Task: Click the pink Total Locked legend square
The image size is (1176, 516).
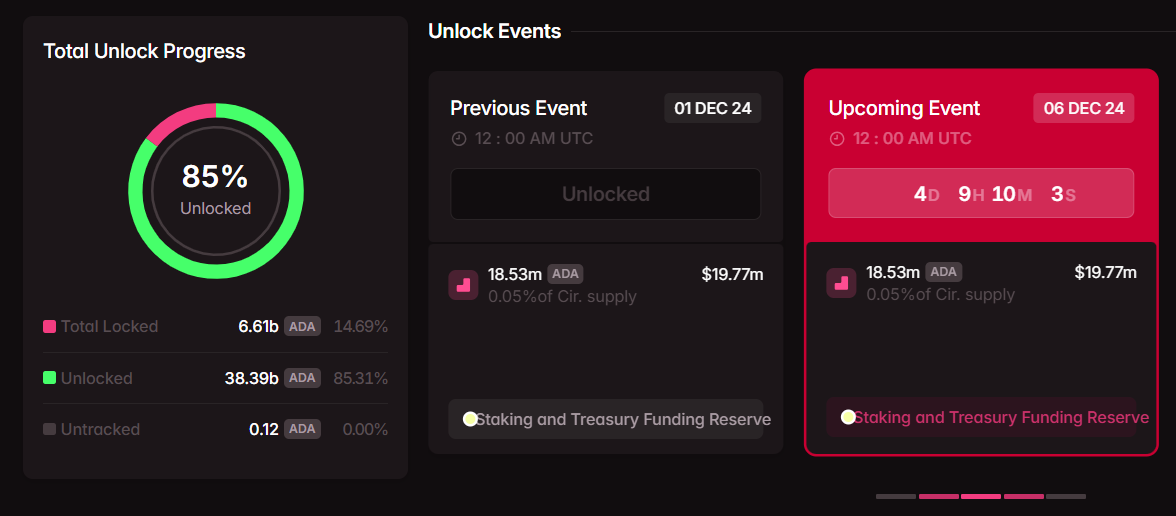Action: pos(49,327)
